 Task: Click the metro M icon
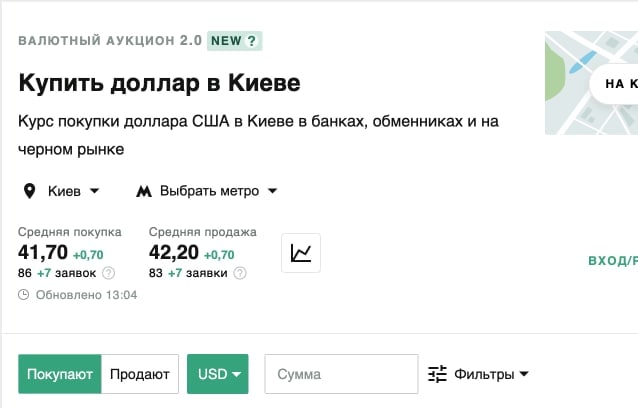click(x=144, y=191)
